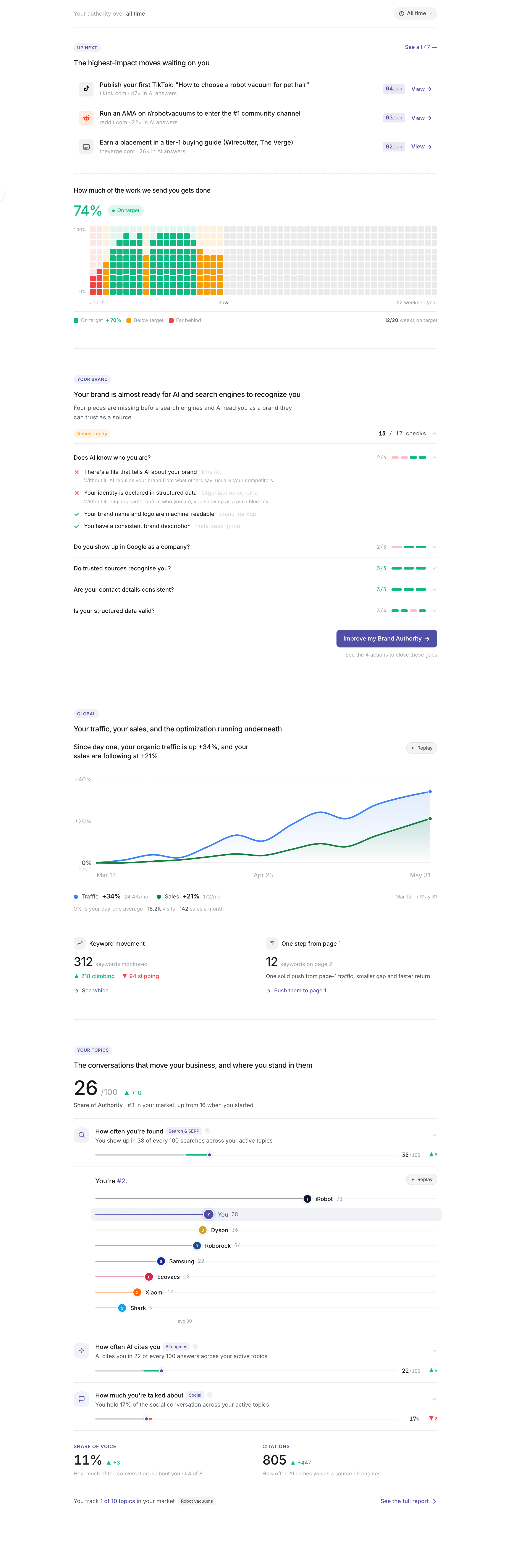The image size is (511, 1568).
Task: Click the blue traffic endpoint marker on chart
Action: (x=430, y=792)
